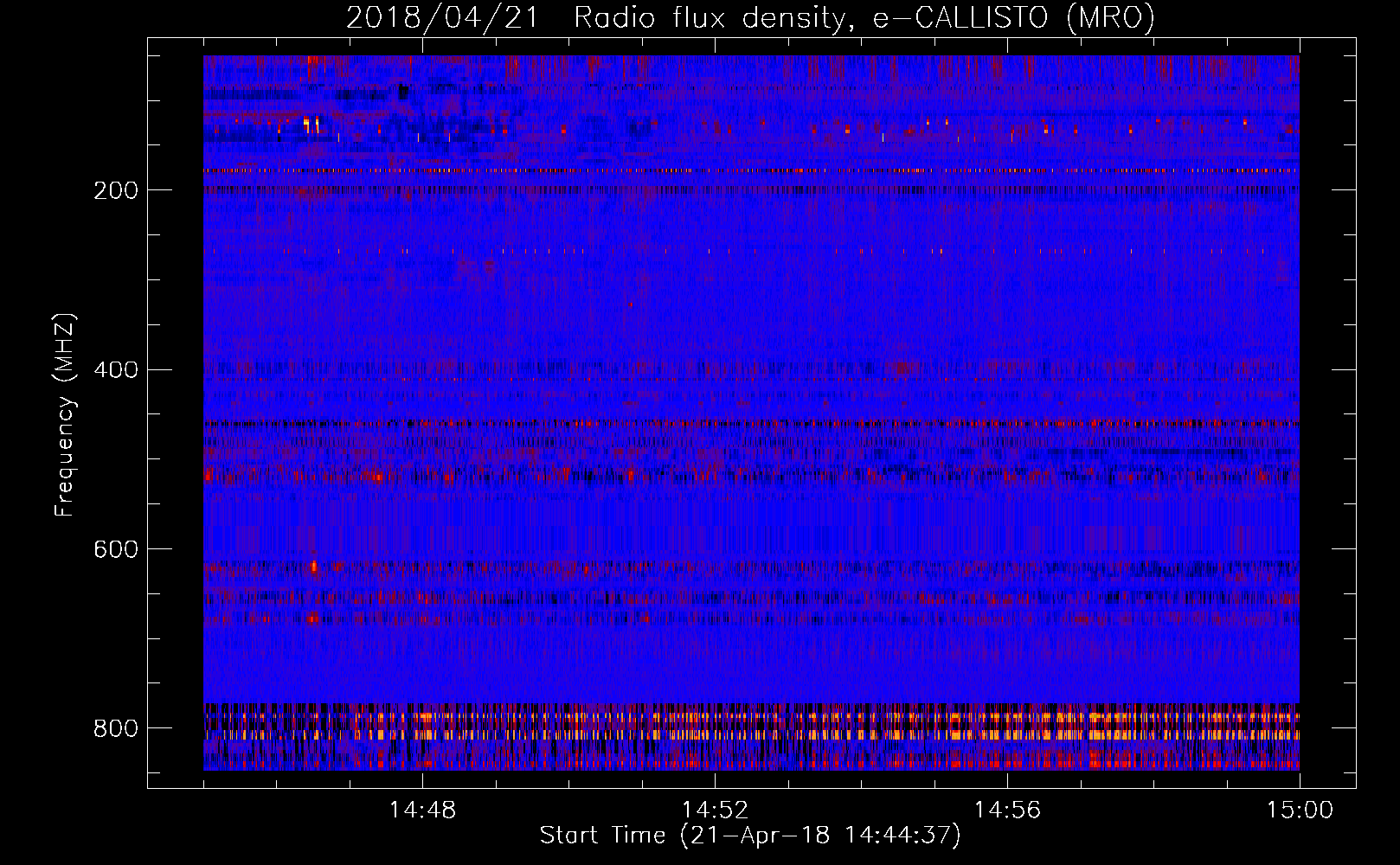This screenshot has width=1400, height=865.
Task: Click the 400 MHz tick label
Action: click(116, 370)
